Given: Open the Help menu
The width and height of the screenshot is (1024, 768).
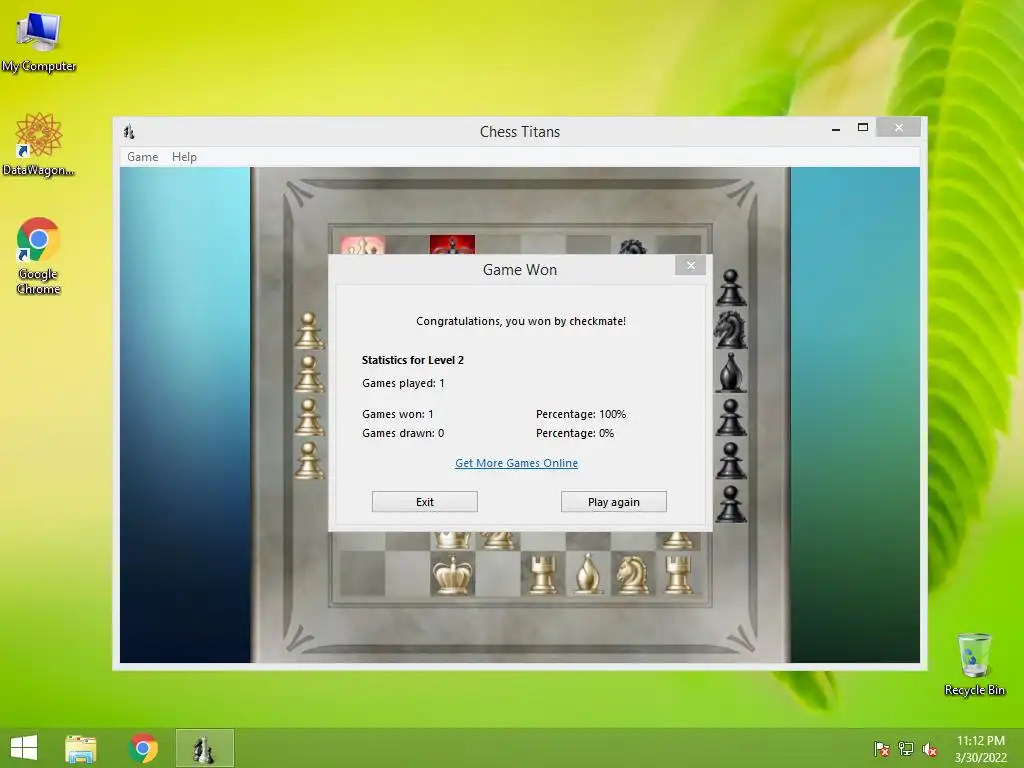Looking at the screenshot, I should tap(184, 157).
